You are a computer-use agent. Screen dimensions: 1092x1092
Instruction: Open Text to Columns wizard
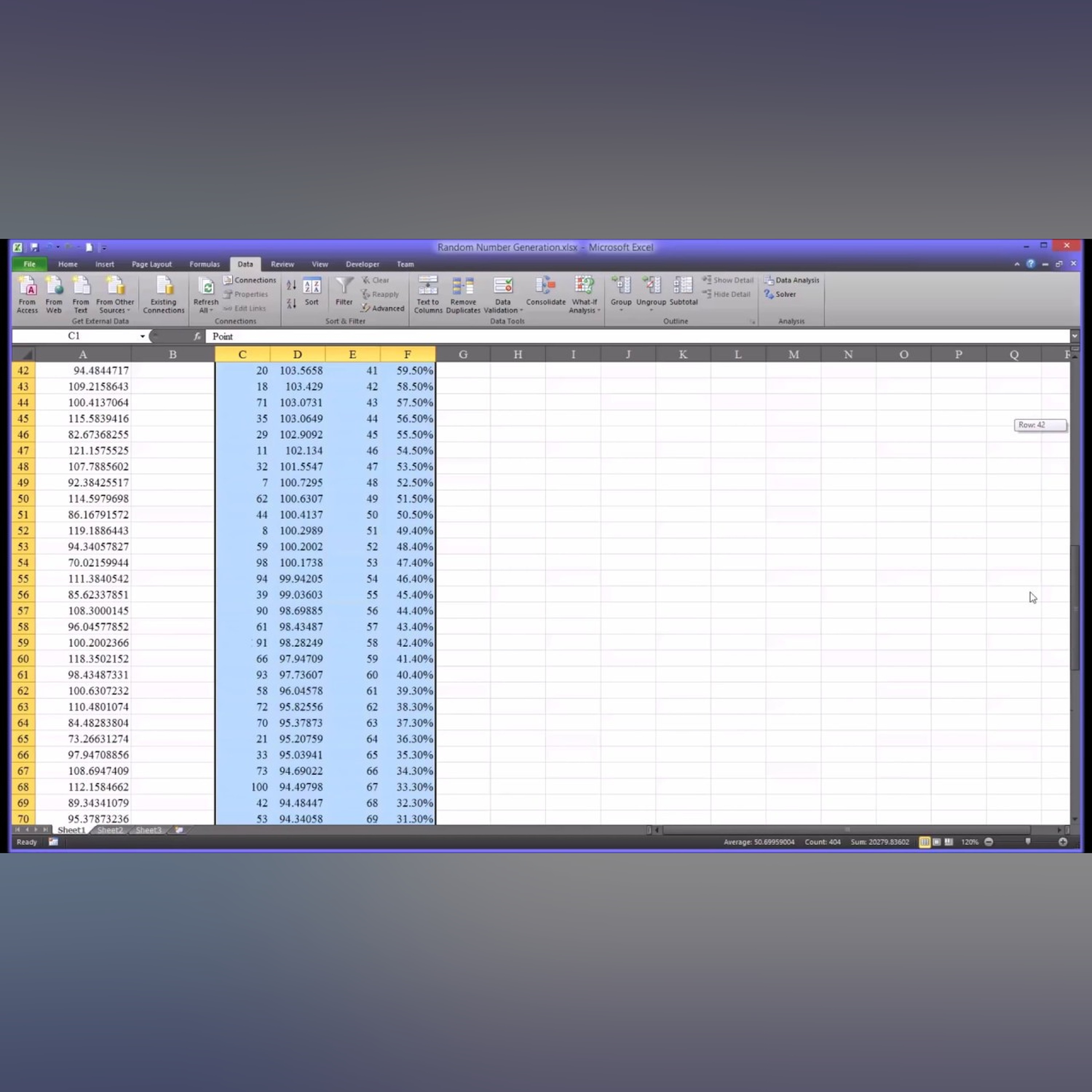click(428, 294)
